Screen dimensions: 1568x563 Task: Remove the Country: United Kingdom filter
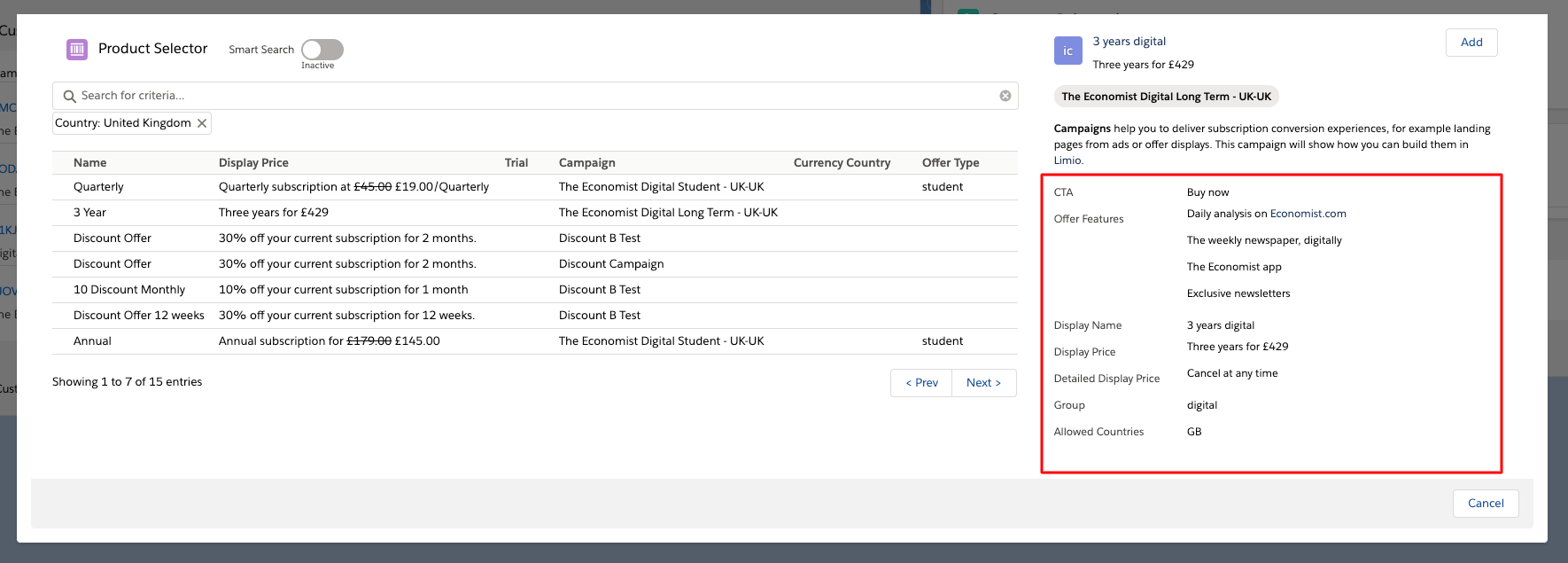click(x=202, y=123)
